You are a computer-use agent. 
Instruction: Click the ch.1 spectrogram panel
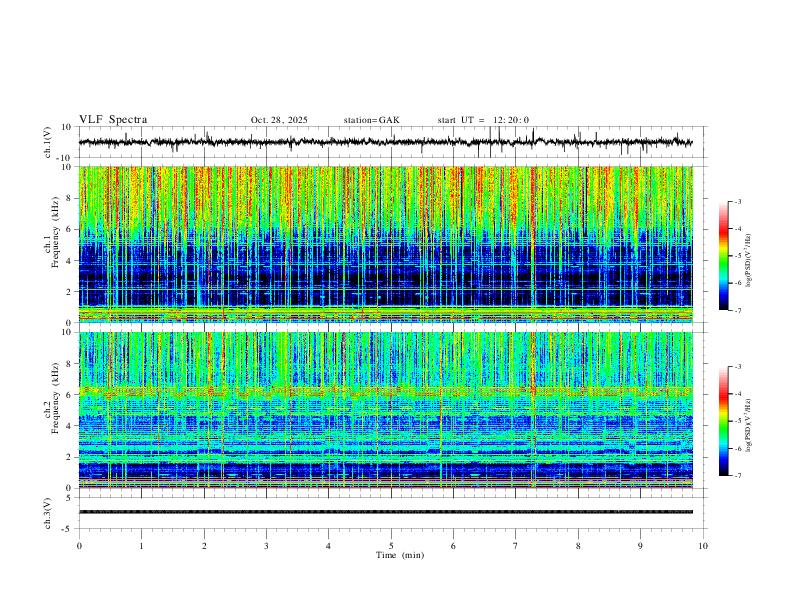[x=386, y=244]
